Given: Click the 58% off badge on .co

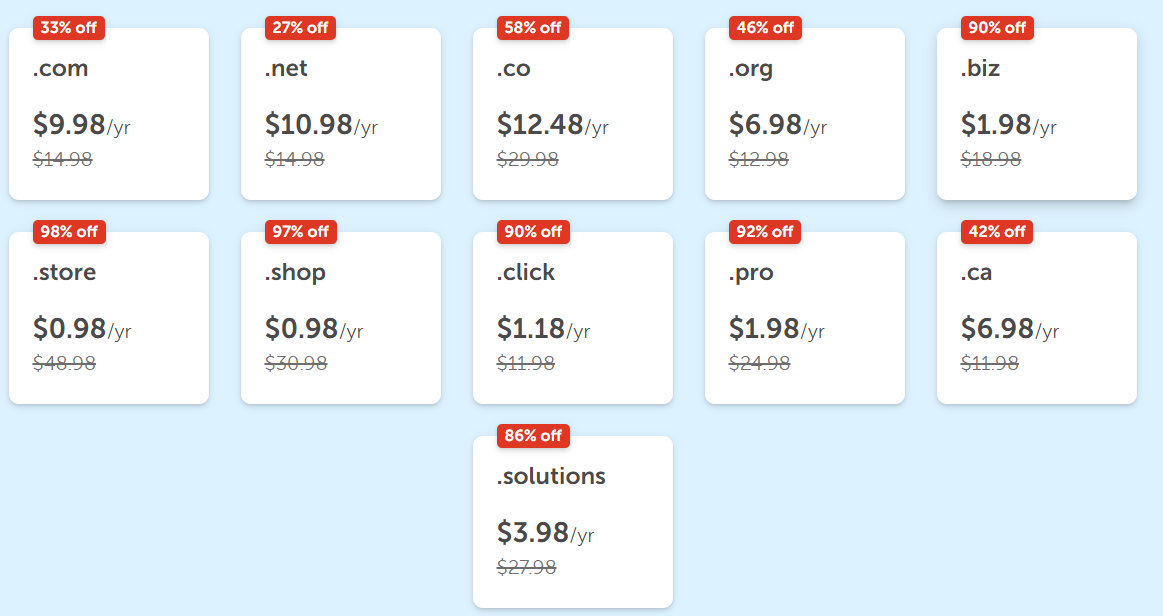Looking at the screenshot, I should [x=532, y=28].
